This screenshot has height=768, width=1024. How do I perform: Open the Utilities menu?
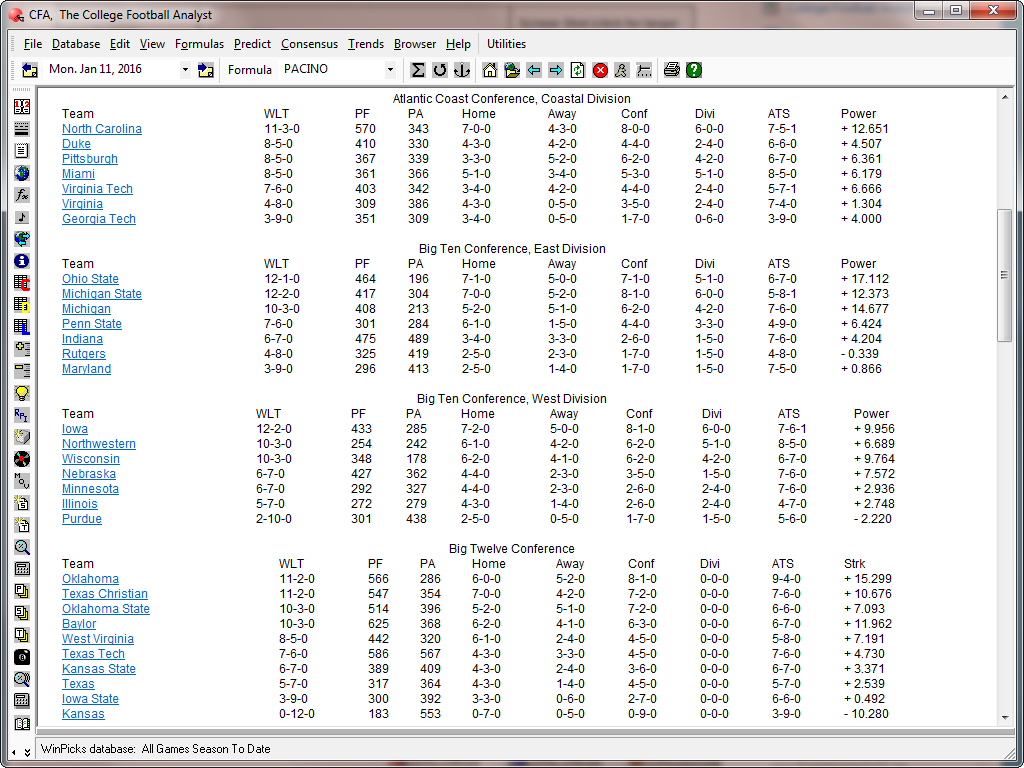pos(506,44)
